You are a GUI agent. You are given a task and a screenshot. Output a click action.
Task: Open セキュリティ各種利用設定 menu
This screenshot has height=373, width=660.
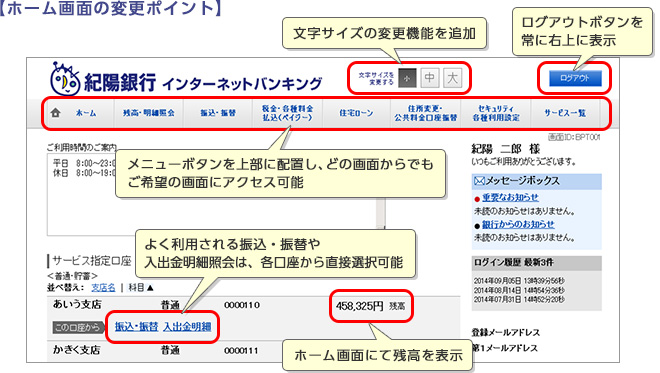[496, 113]
